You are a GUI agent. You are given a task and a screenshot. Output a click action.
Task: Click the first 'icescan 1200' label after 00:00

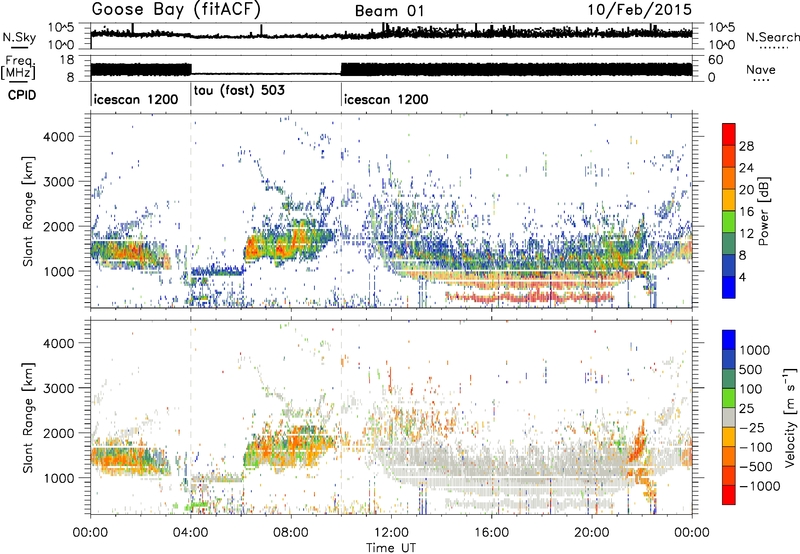coord(136,99)
